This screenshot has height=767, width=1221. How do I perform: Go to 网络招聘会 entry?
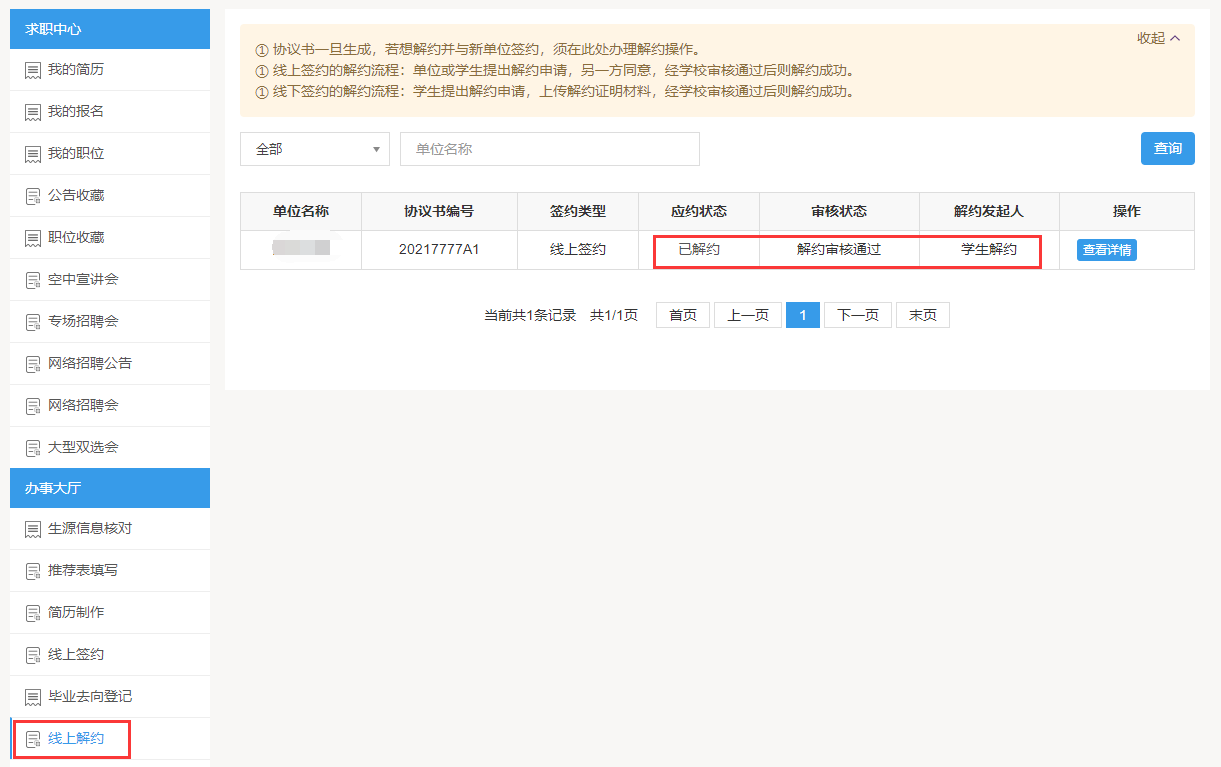[110, 406]
